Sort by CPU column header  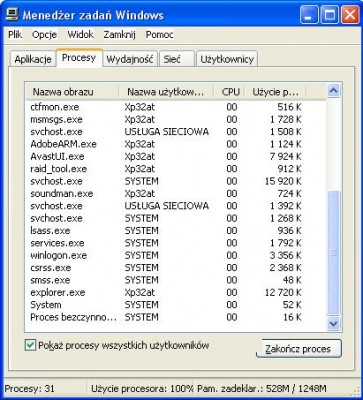click(229, 92)
